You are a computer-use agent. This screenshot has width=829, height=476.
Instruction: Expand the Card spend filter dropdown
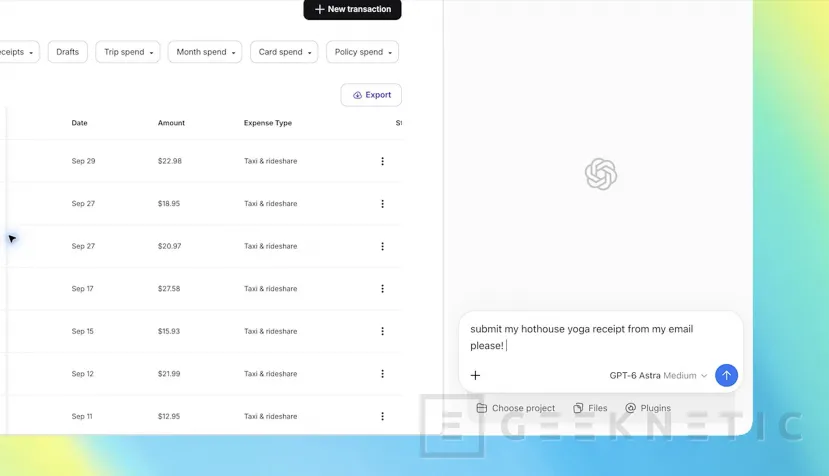pyautogui.click(x=284, y=52)
